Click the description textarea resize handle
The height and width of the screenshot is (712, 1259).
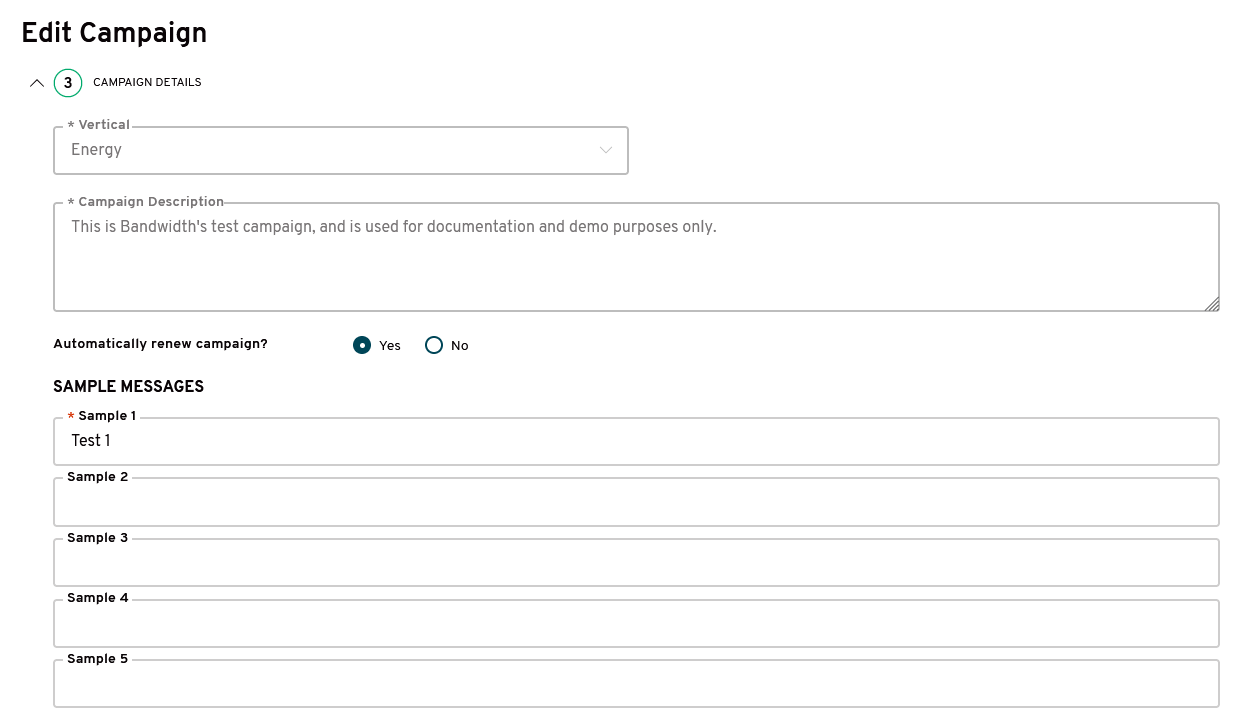pyautogui.click(x=1211, y=304)
